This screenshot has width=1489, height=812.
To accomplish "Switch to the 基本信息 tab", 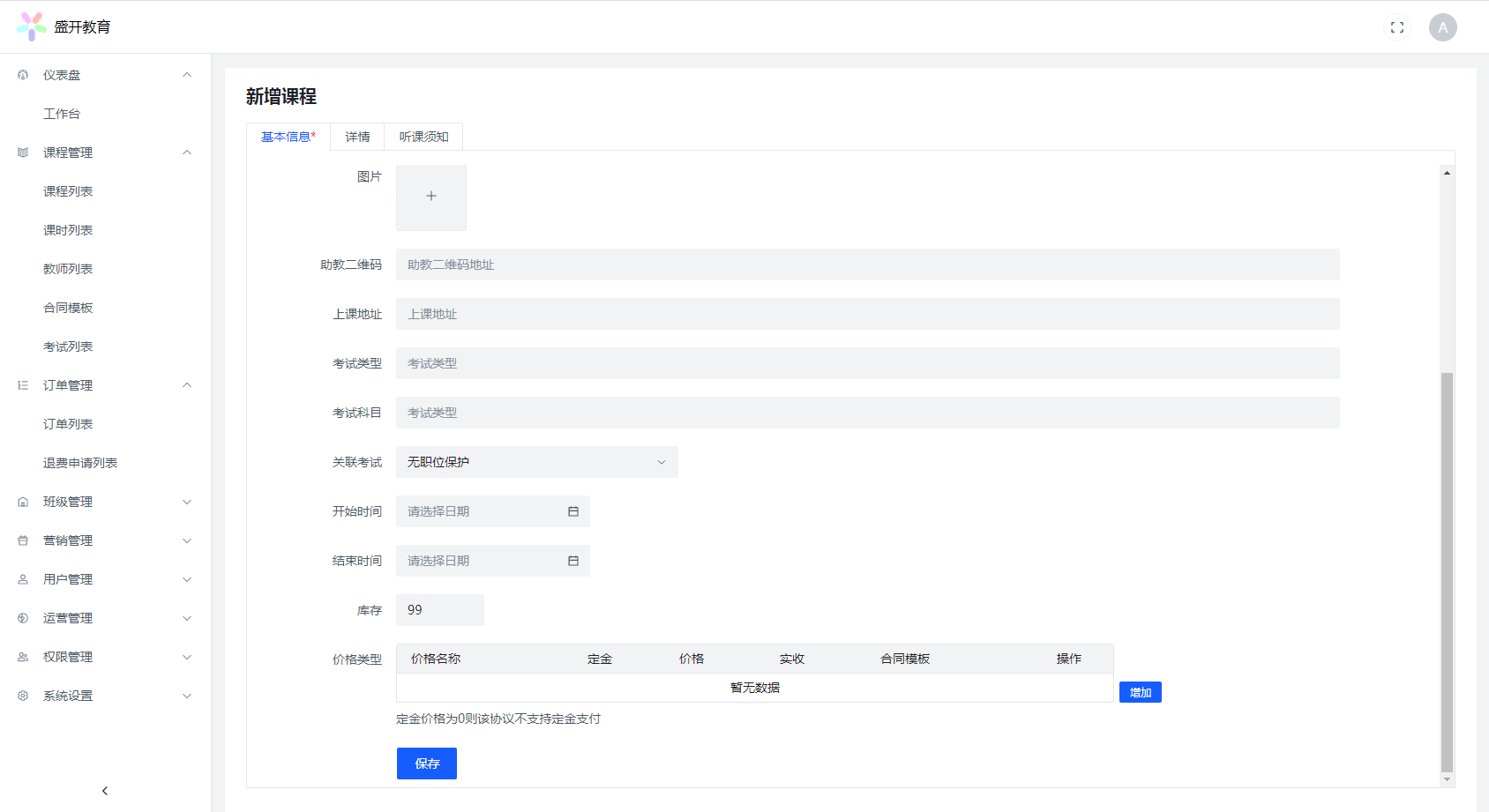I will [x=288, y=137].
